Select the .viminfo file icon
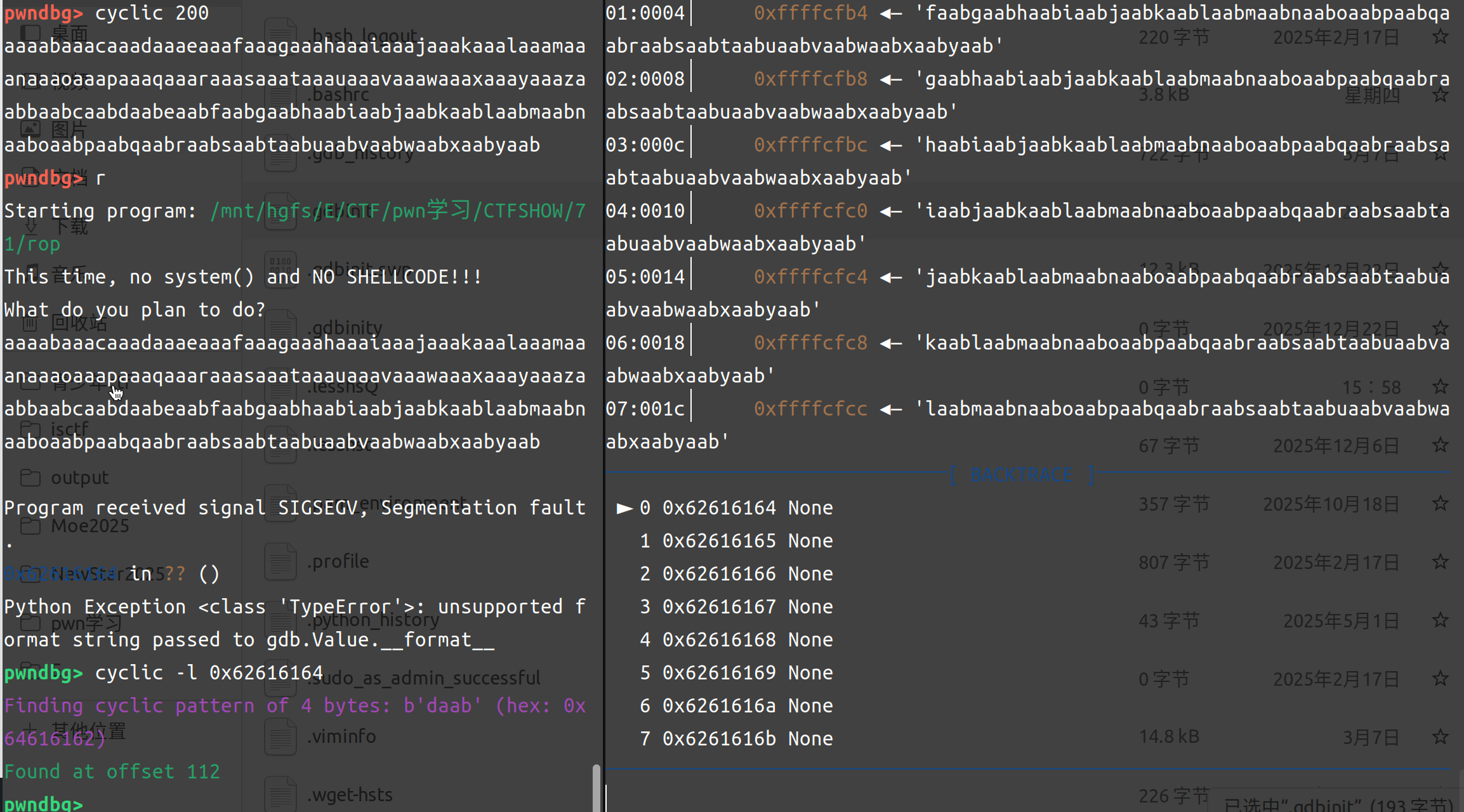 point(280,737)
